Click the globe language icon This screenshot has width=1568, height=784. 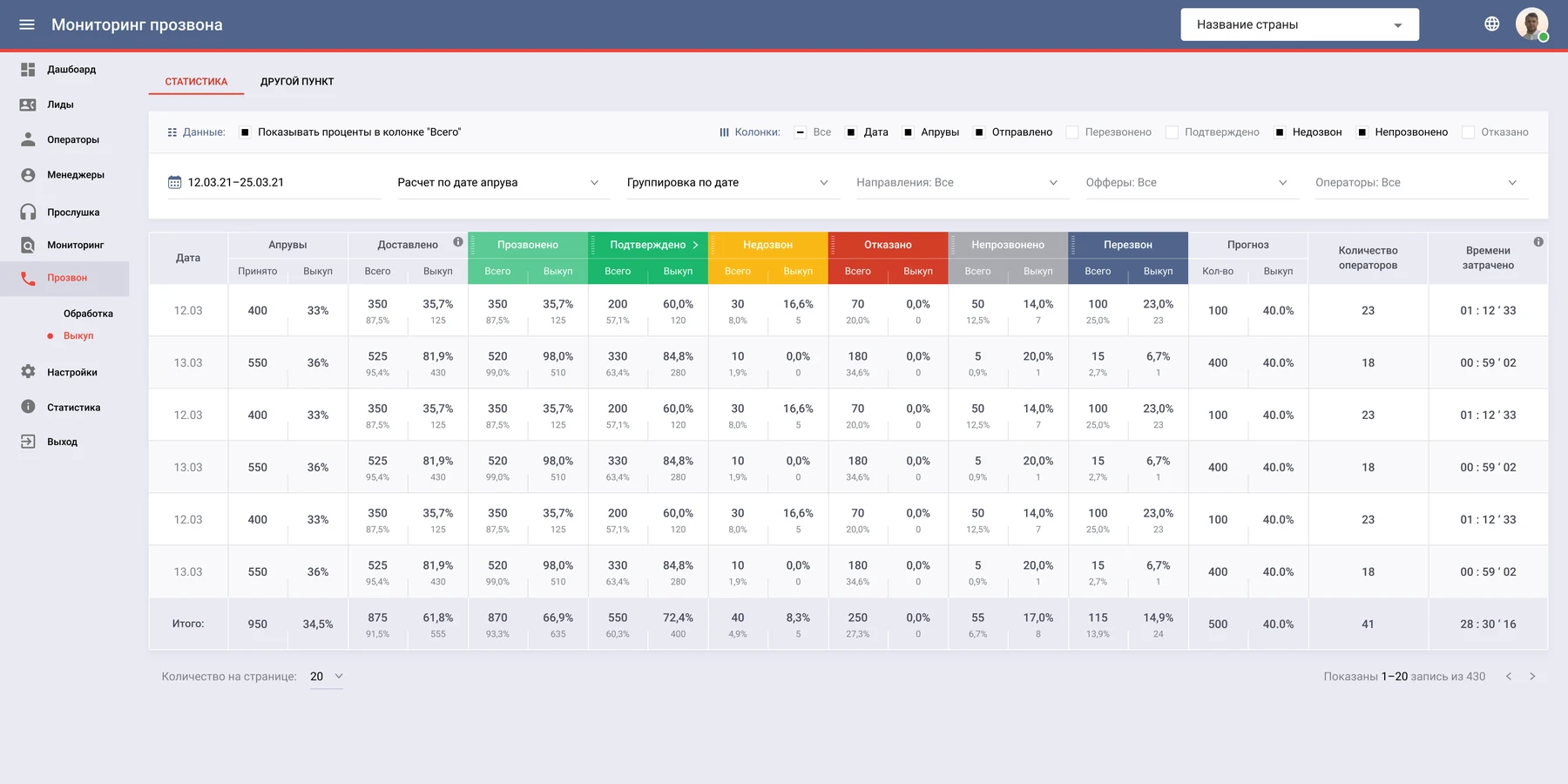click(1492, 24)
